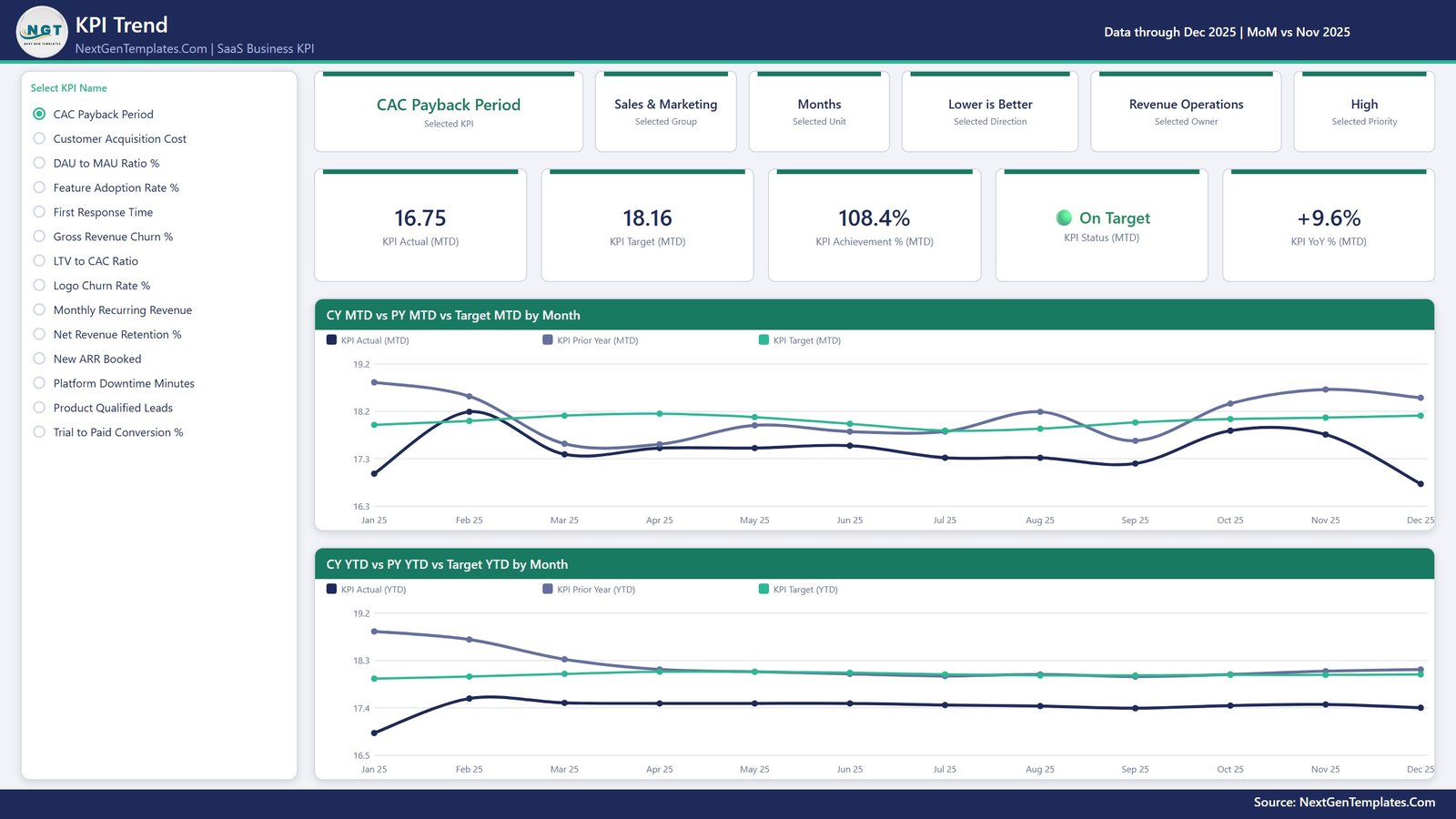Click Nov 25 prior year point on MTD chart
This screenshot has width=1456, height=819.
[x=1326, y=389]
